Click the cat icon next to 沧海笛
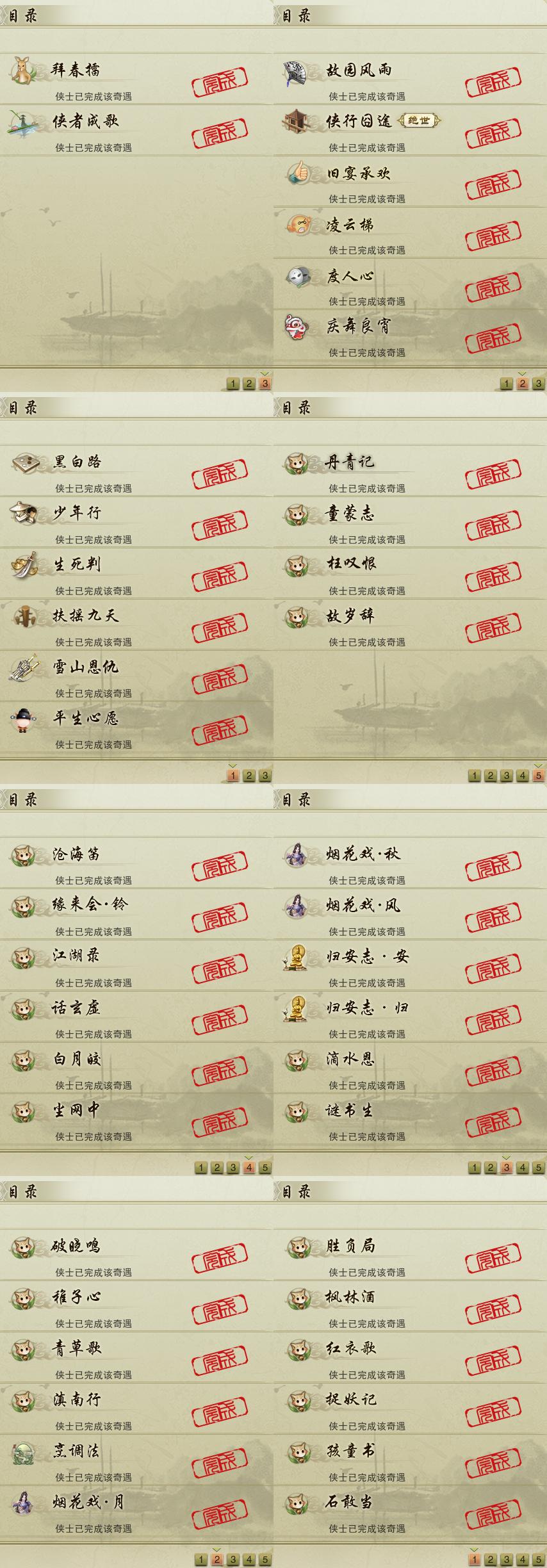 click(24, 856)
